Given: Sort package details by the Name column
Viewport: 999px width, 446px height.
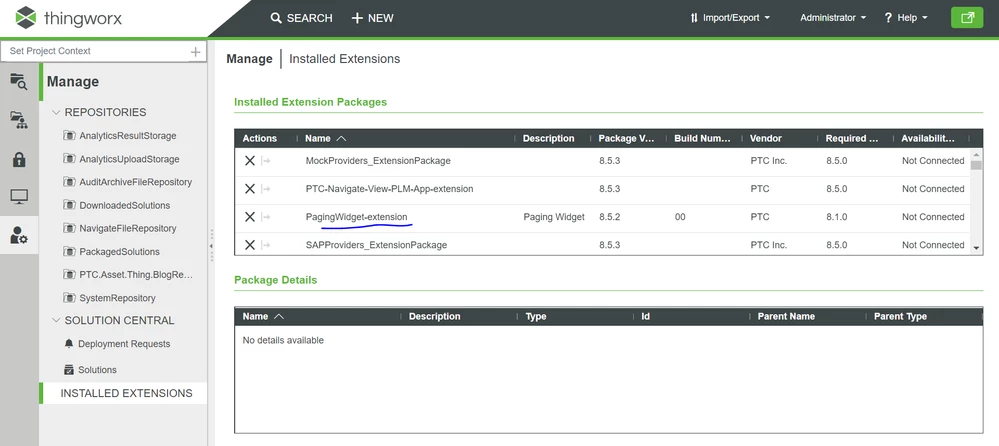Looking at the screenshot, I should pos(262,316).
